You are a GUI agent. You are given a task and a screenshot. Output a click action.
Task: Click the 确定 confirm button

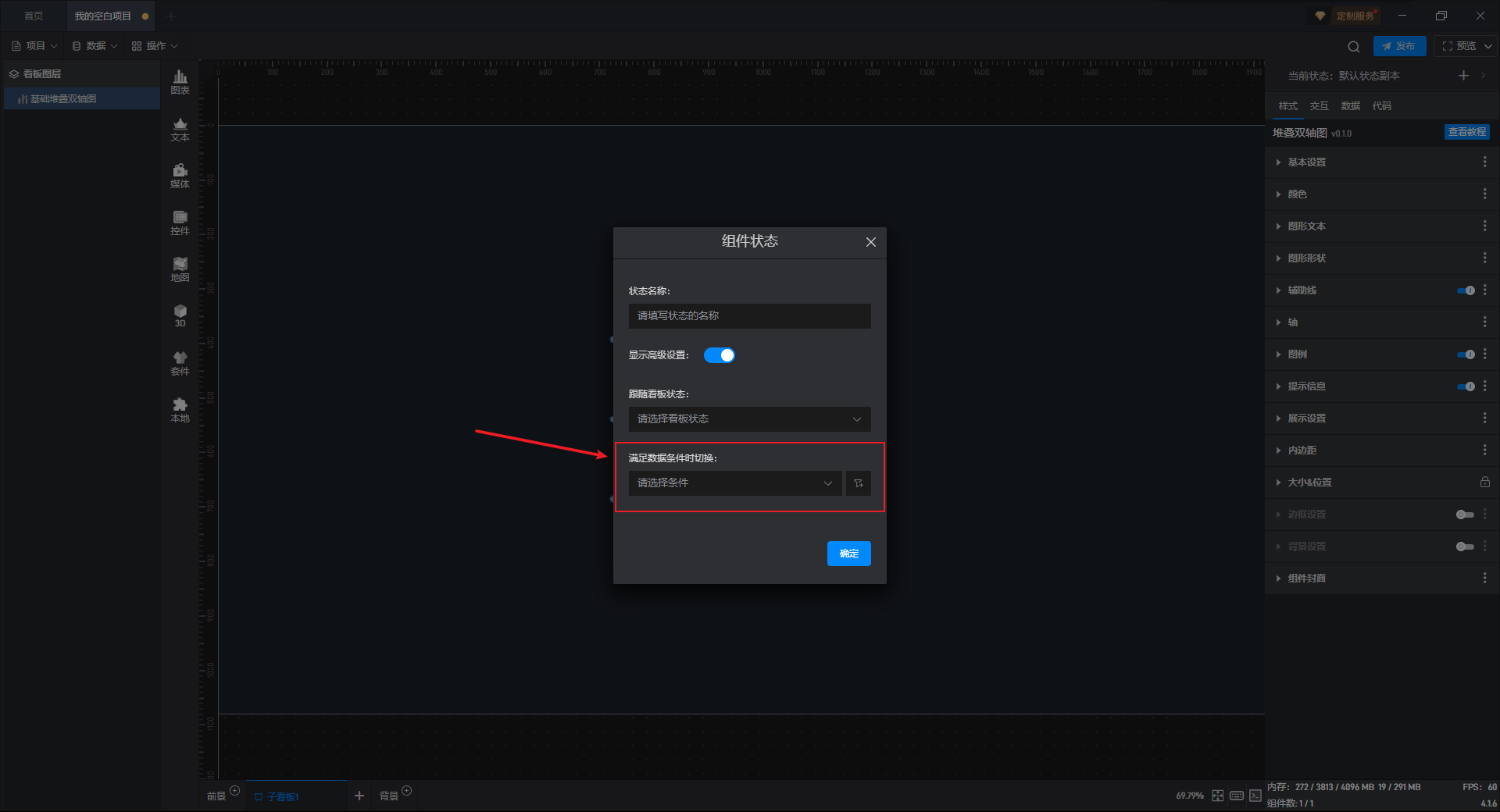(x=849, y=554)
